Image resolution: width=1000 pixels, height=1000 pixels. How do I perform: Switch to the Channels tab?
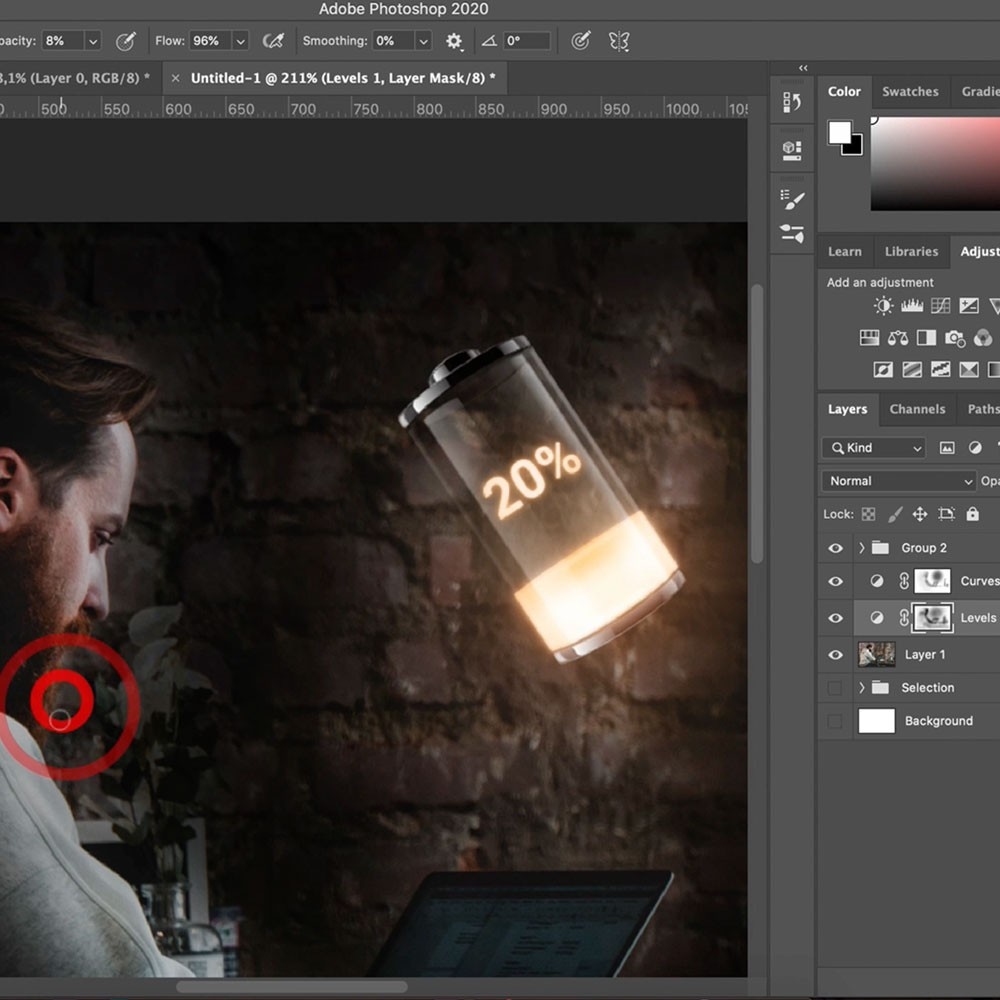pos(916,409)
